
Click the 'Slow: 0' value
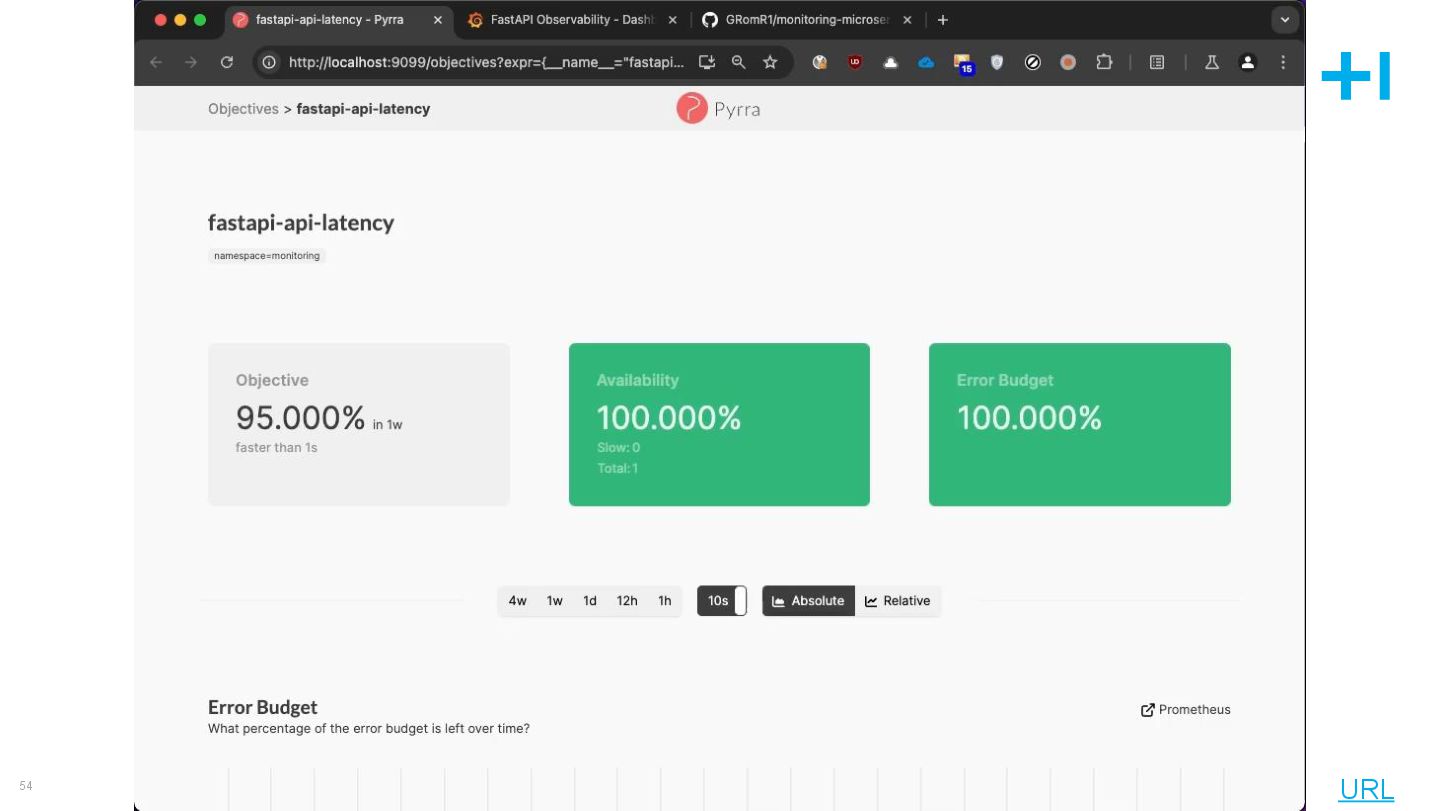tap(618, 448)
